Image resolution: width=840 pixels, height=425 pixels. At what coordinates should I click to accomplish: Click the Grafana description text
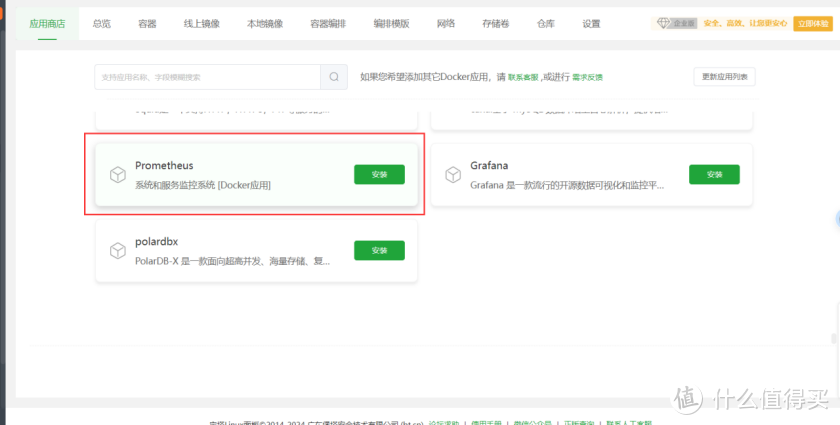tap(567, 186)
